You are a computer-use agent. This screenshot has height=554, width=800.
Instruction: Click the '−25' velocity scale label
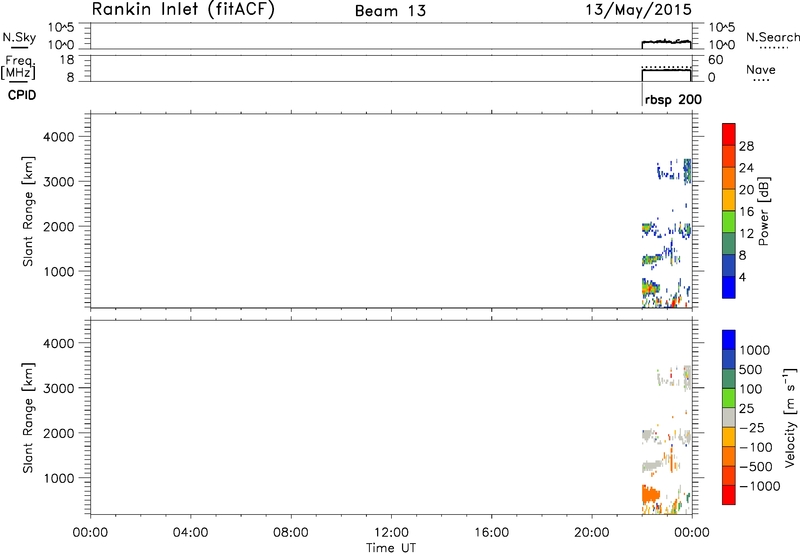tap(751, 427)
